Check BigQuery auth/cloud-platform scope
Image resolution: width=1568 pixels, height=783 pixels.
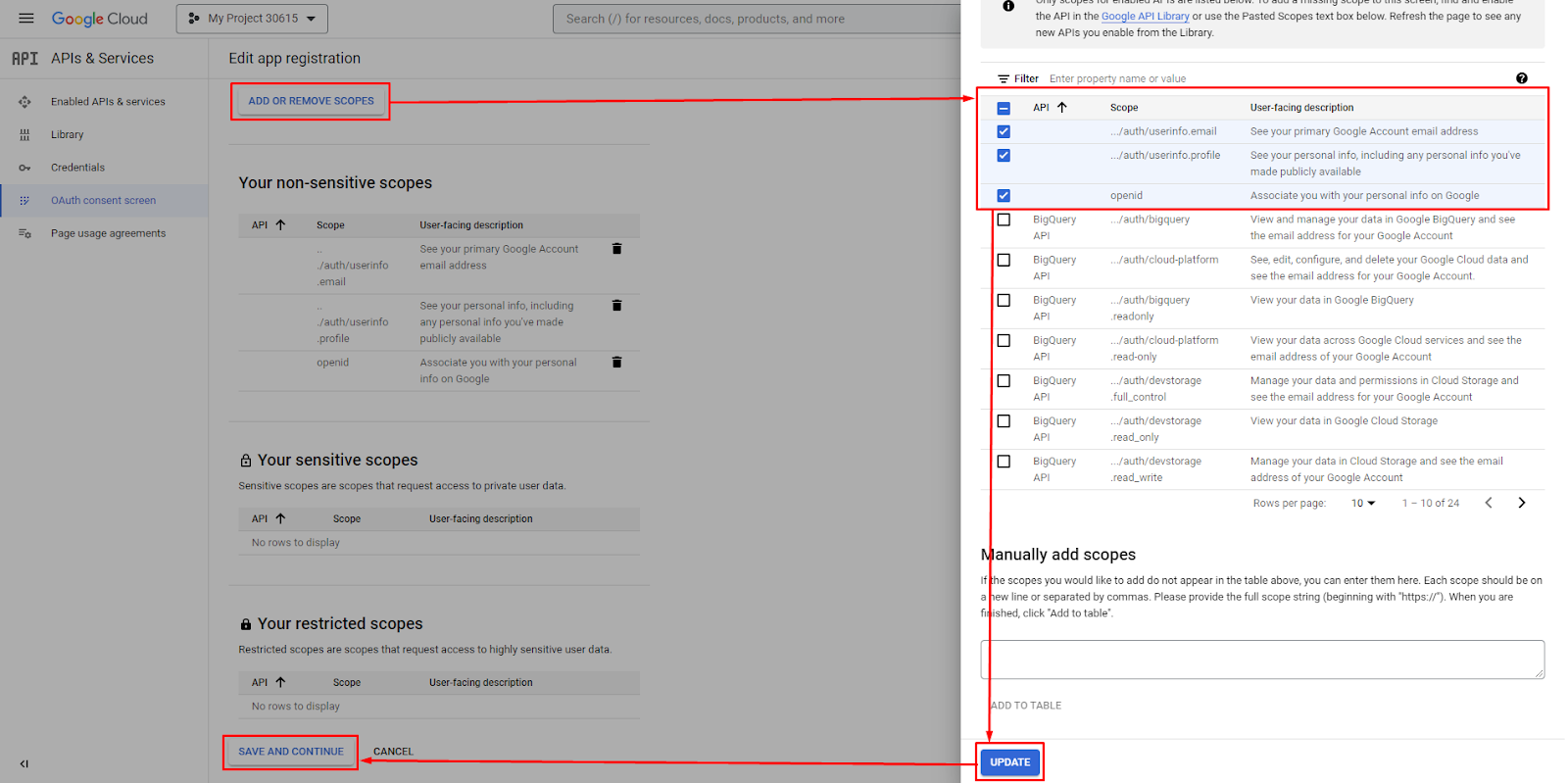[1004, 261]
